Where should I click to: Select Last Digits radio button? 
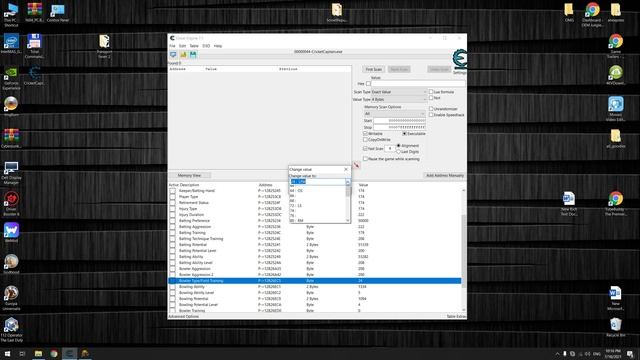[x=399, y=151]
